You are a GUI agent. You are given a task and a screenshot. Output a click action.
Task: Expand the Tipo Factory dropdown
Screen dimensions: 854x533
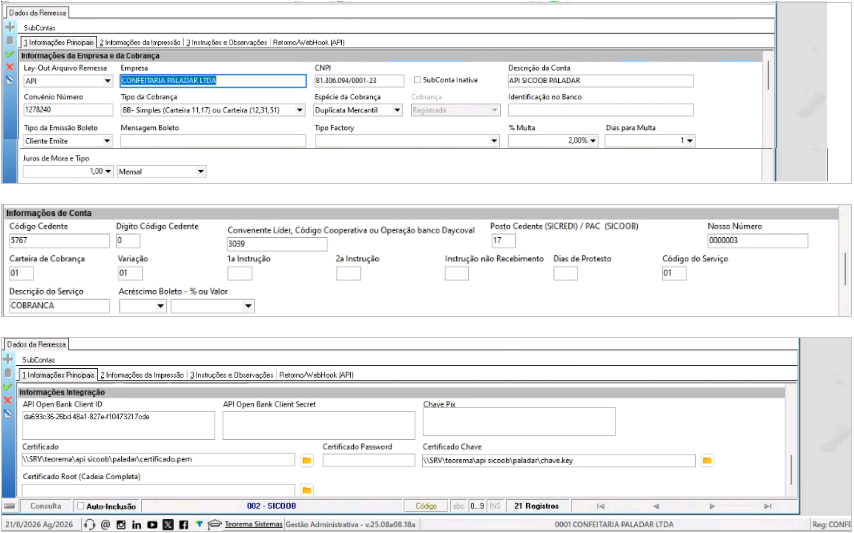pos(494,141)
